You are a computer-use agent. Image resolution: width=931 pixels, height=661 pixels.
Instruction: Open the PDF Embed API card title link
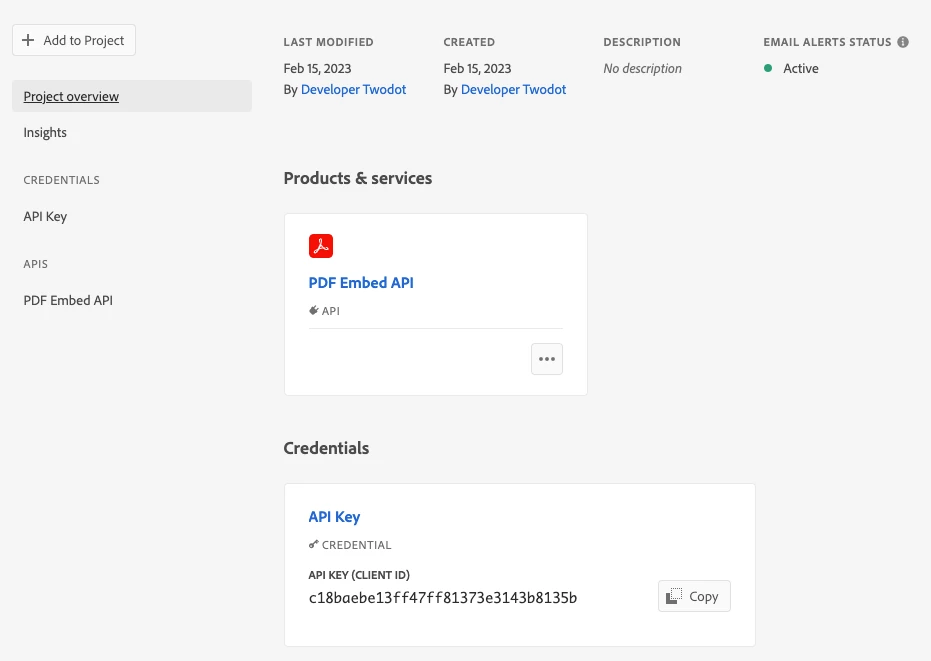pyautogui.click(x=361, y=283)
